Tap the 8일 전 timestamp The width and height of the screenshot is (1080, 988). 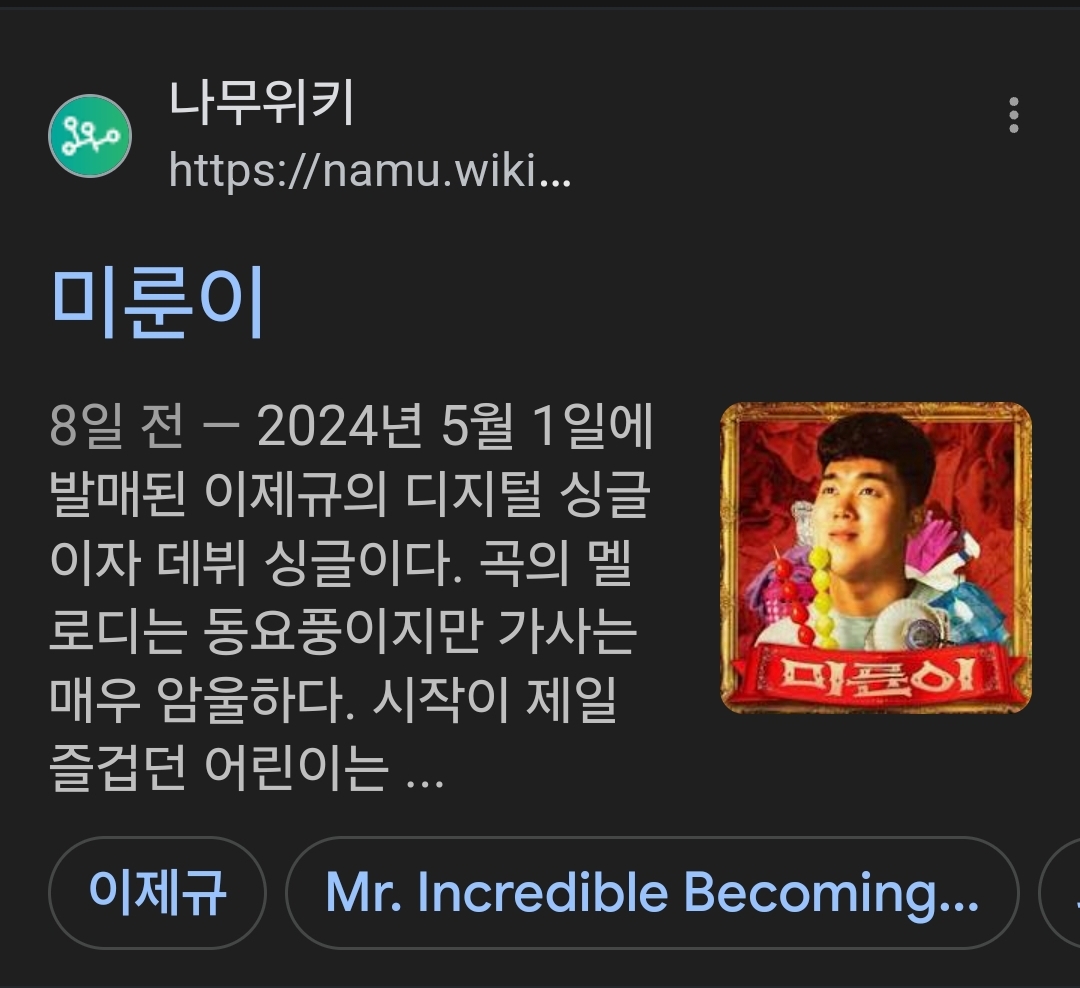click(117, 426)
